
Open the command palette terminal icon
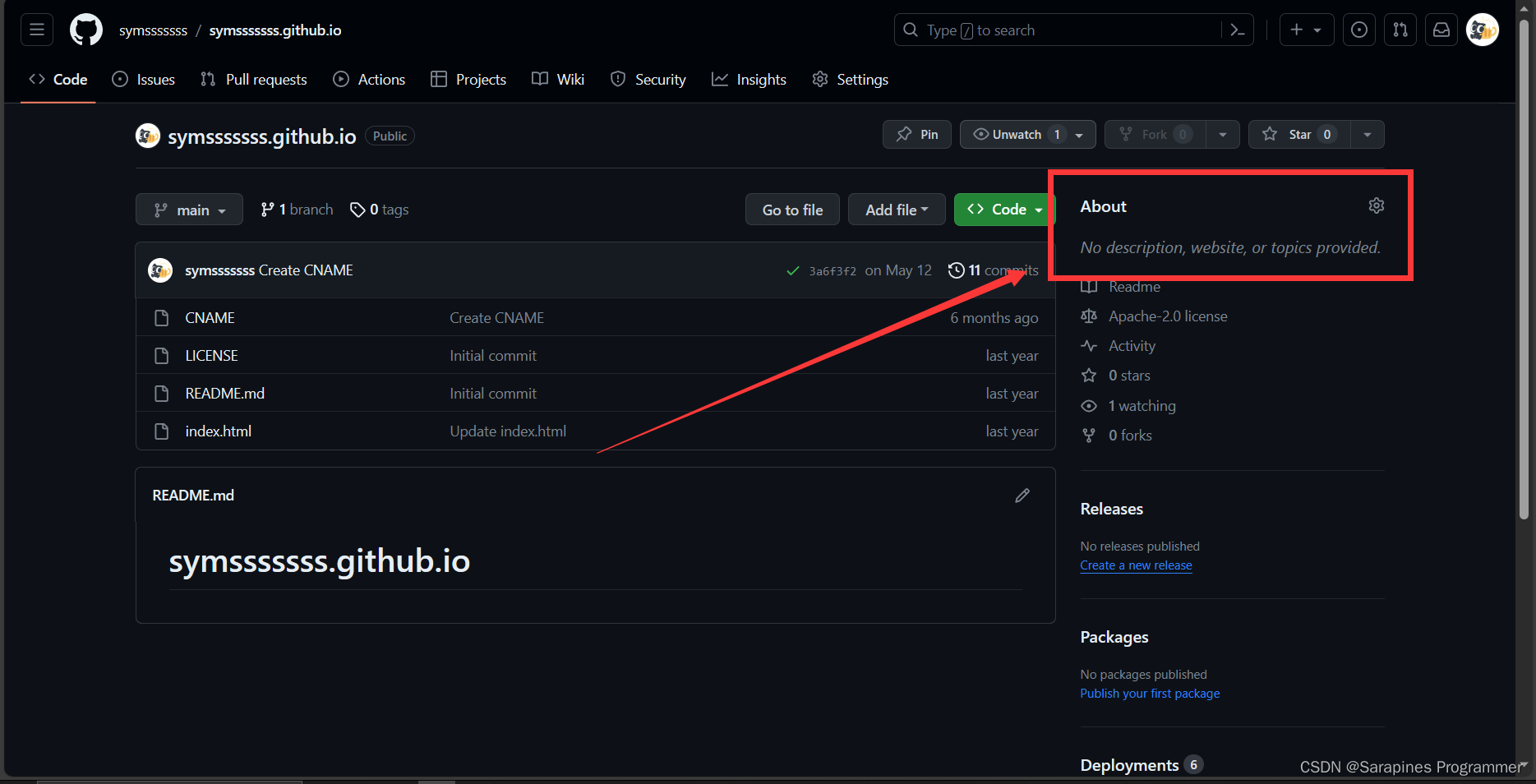pyautogui.click(x=1238, y=30)
